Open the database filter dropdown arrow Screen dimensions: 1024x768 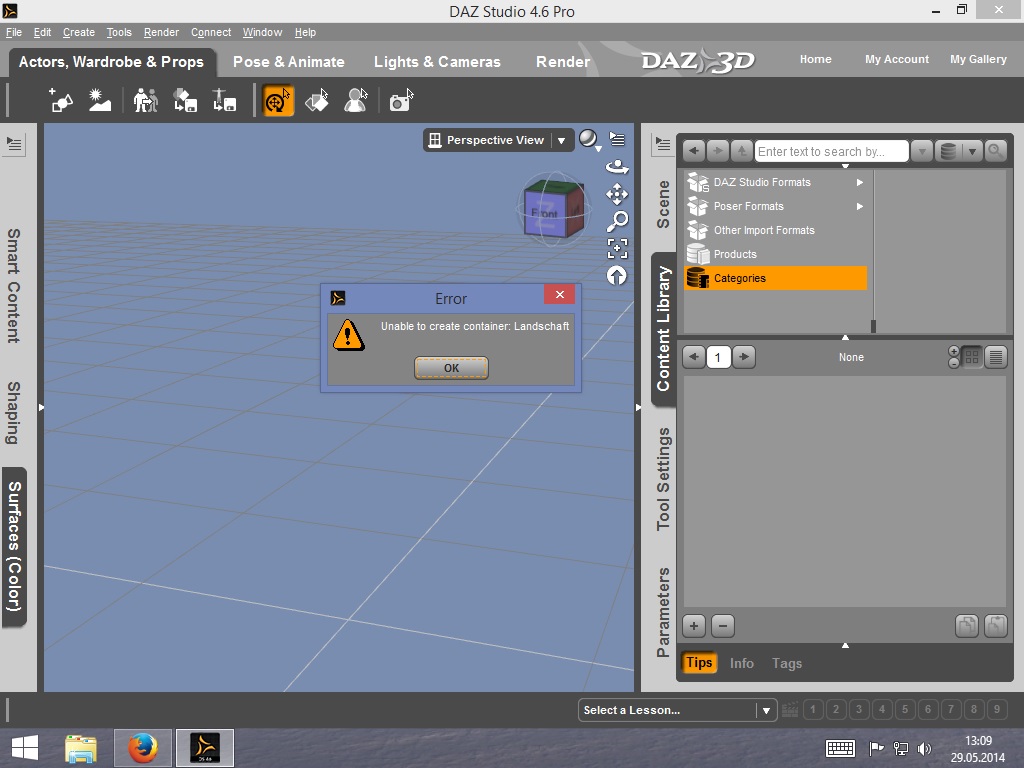[972, 151]
